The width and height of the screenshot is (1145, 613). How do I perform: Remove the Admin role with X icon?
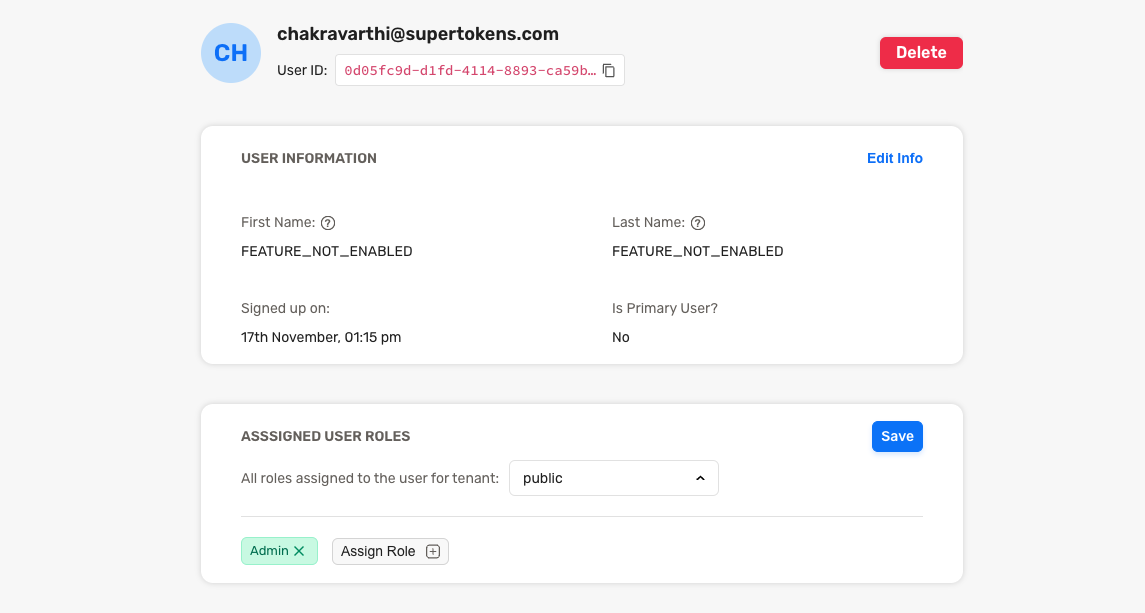click(299, 551)
